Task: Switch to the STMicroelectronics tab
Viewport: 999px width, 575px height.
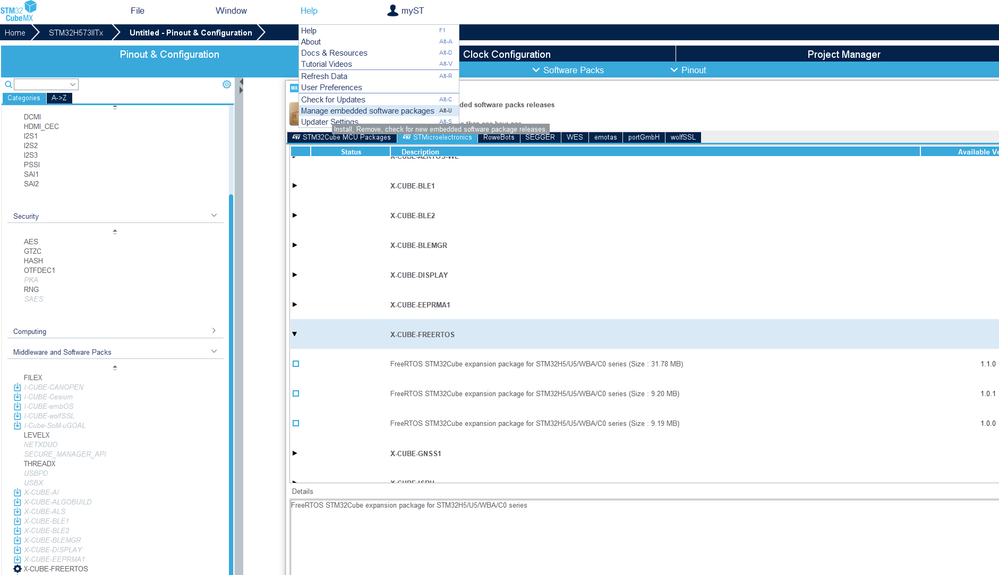Action: pos(437,138)
